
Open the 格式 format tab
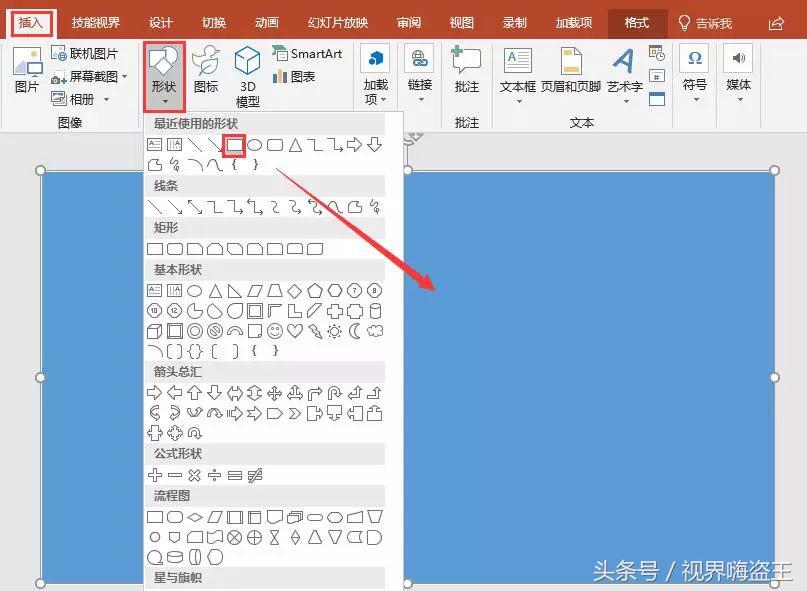(x=636, y=23)
